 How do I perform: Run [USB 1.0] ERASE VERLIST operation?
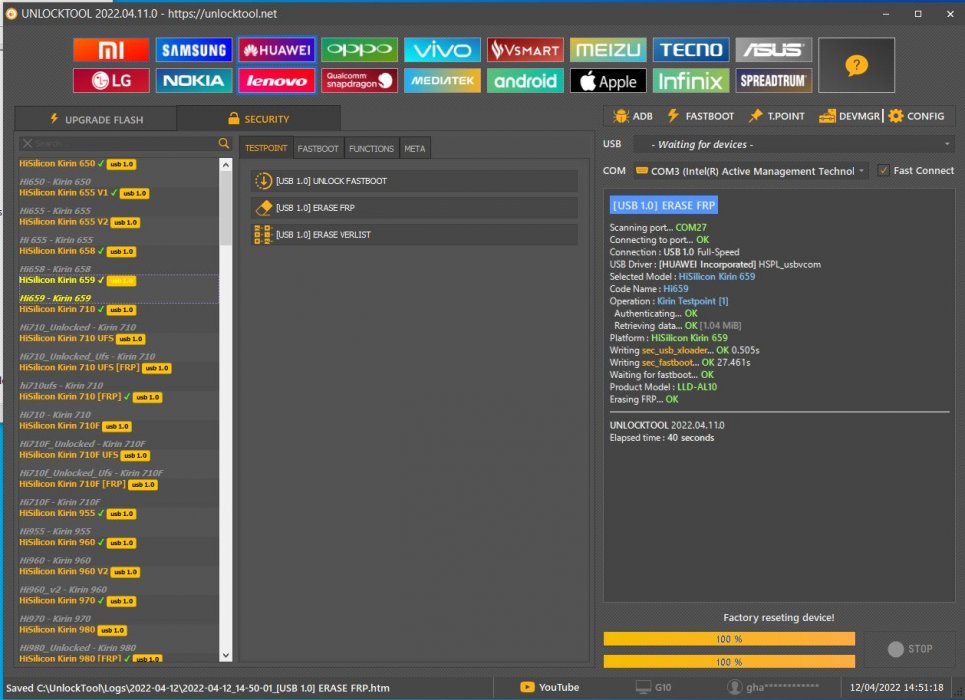[x=414, y=235]
